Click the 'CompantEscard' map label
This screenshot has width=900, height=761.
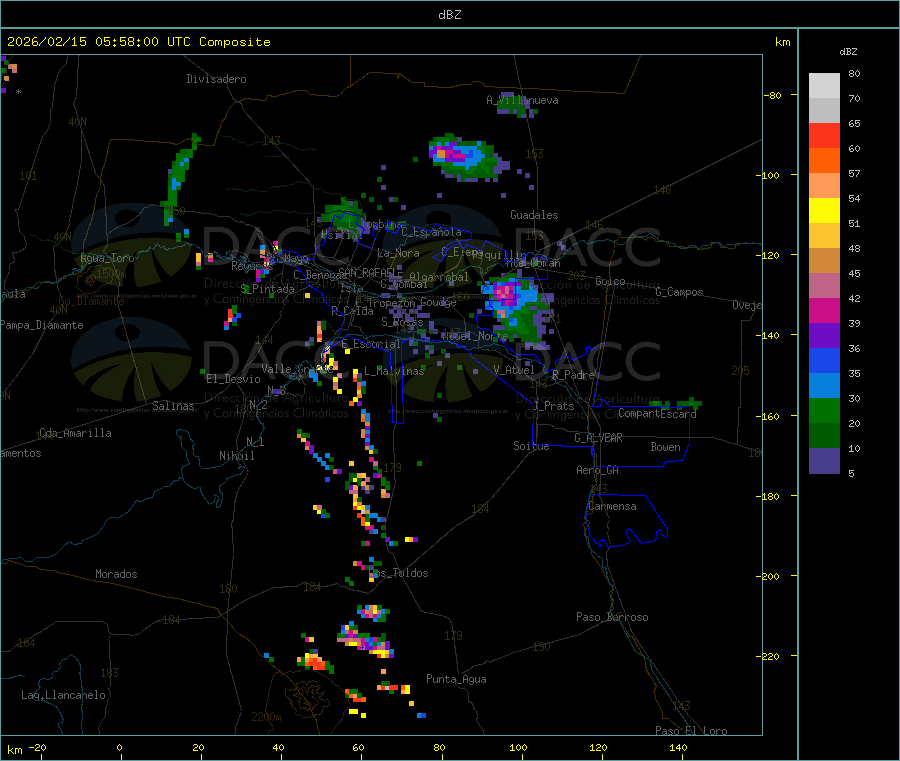tap(657, 413)
